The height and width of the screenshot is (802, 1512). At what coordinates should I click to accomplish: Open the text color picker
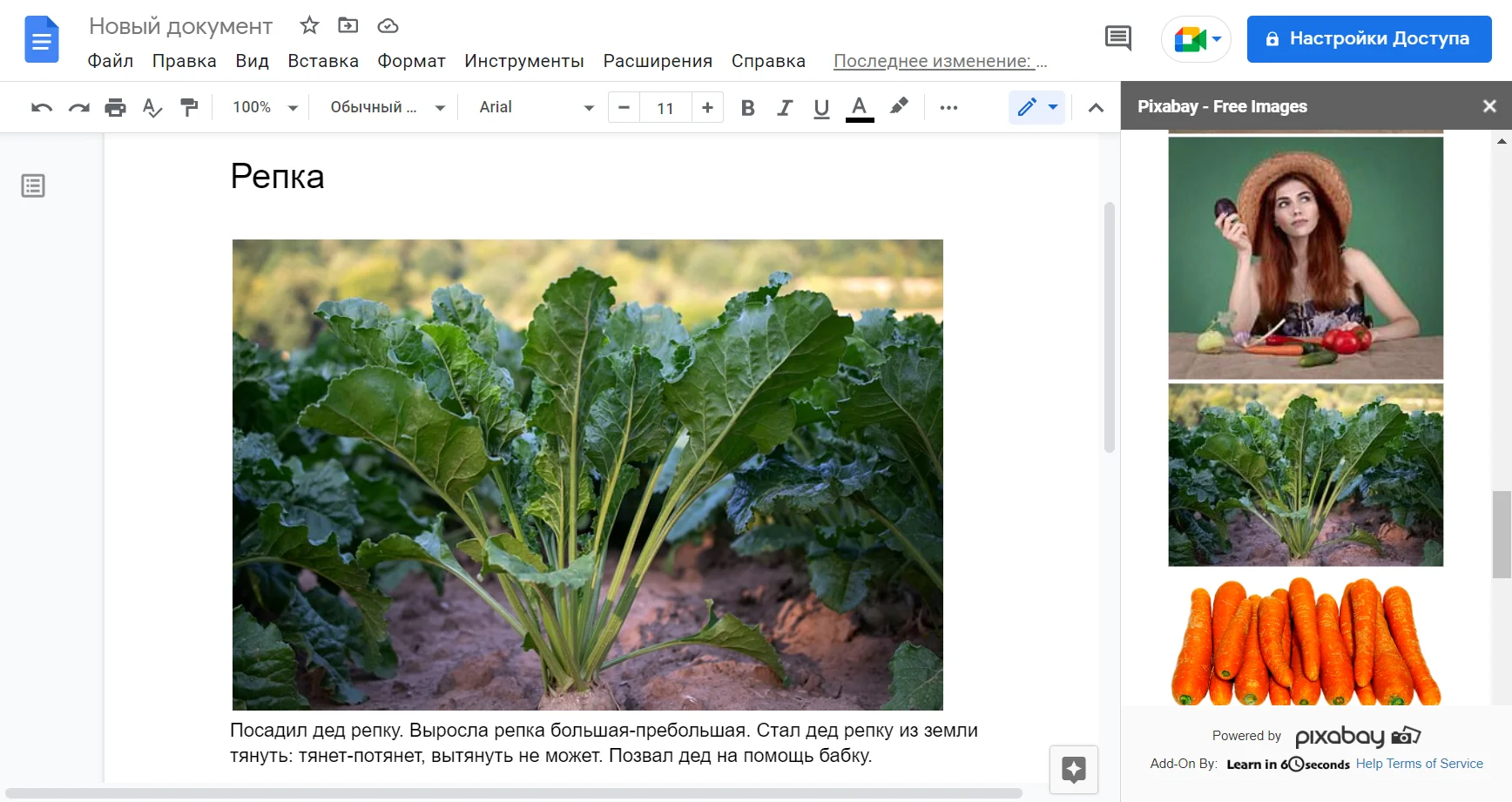pos(860,108)
